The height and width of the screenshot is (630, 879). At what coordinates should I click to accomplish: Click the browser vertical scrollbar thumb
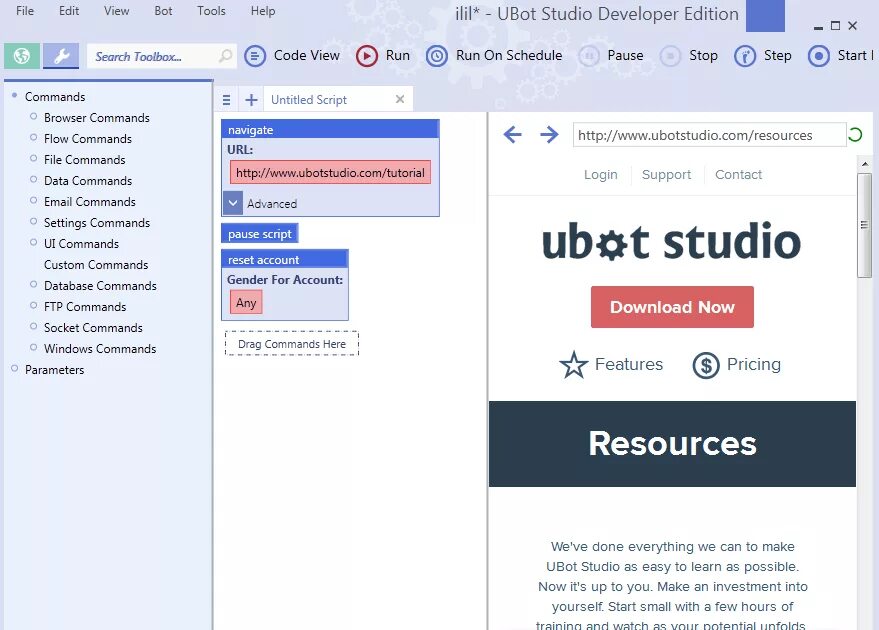[x=864, y=225]
